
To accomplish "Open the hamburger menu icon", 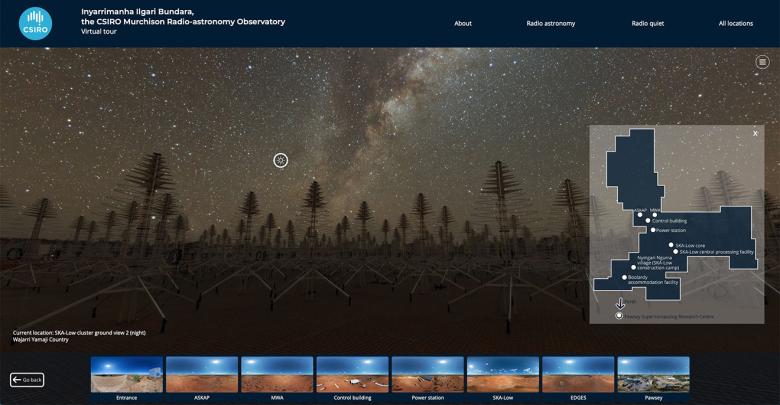I will pyautogui.click(x=762, y=62).
